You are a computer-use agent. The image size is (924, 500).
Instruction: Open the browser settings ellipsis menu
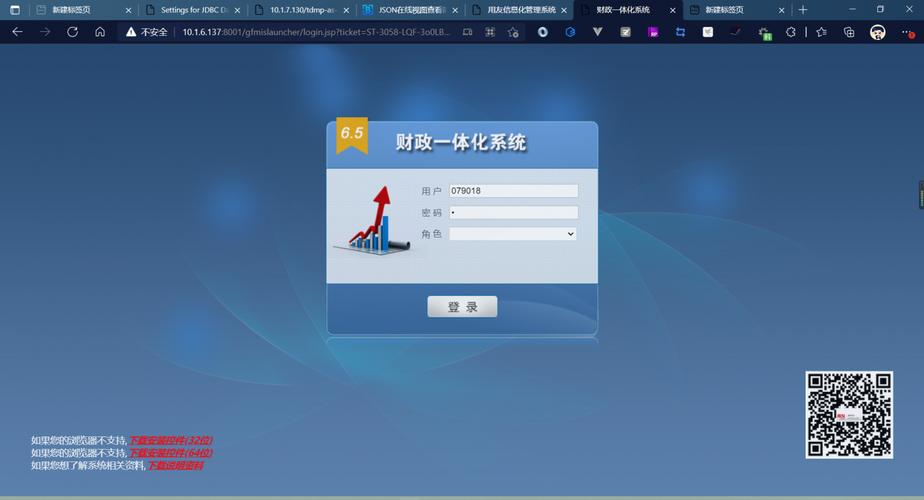[x=908, y=33]
